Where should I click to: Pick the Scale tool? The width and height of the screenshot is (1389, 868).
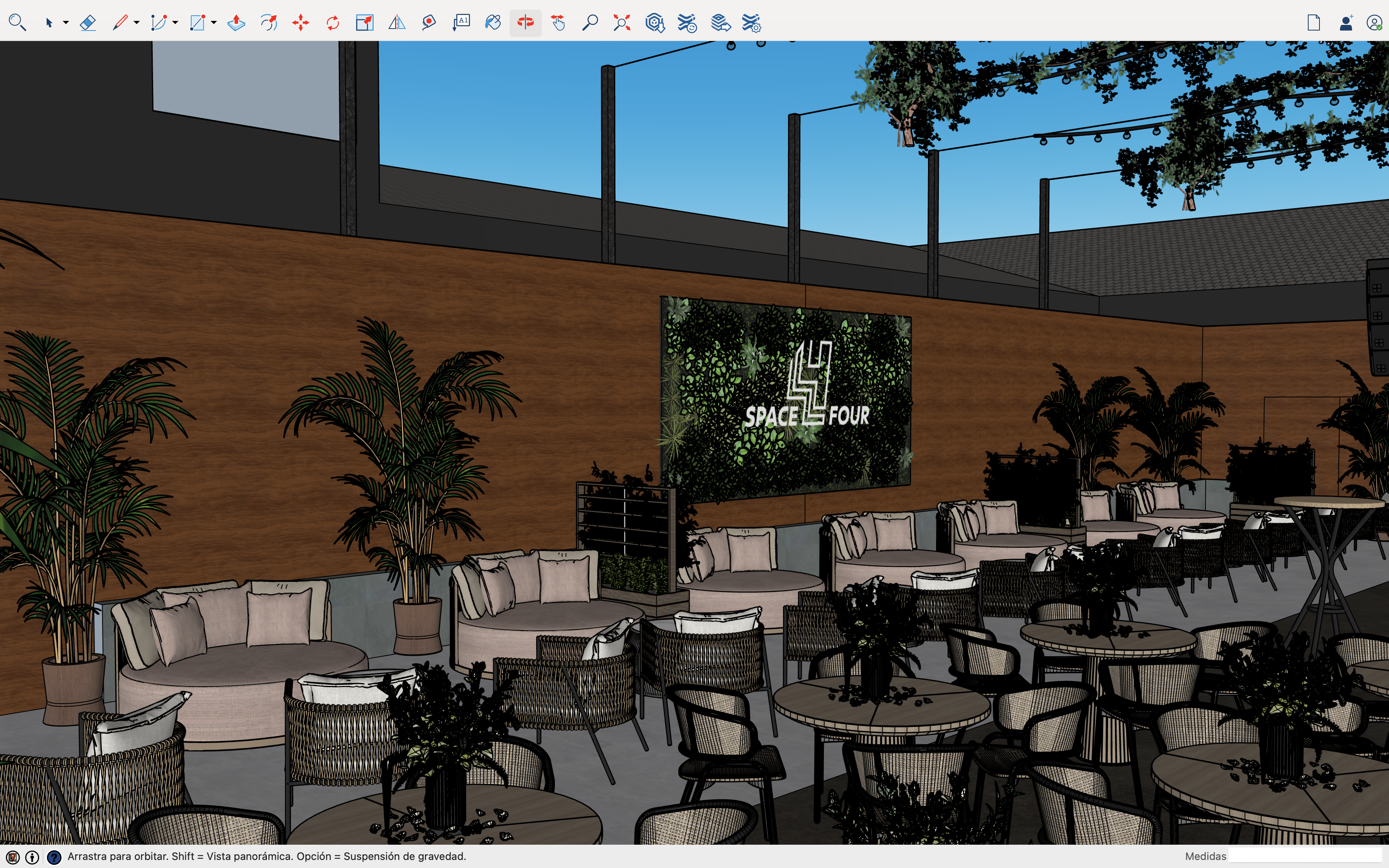click(365, 23)
